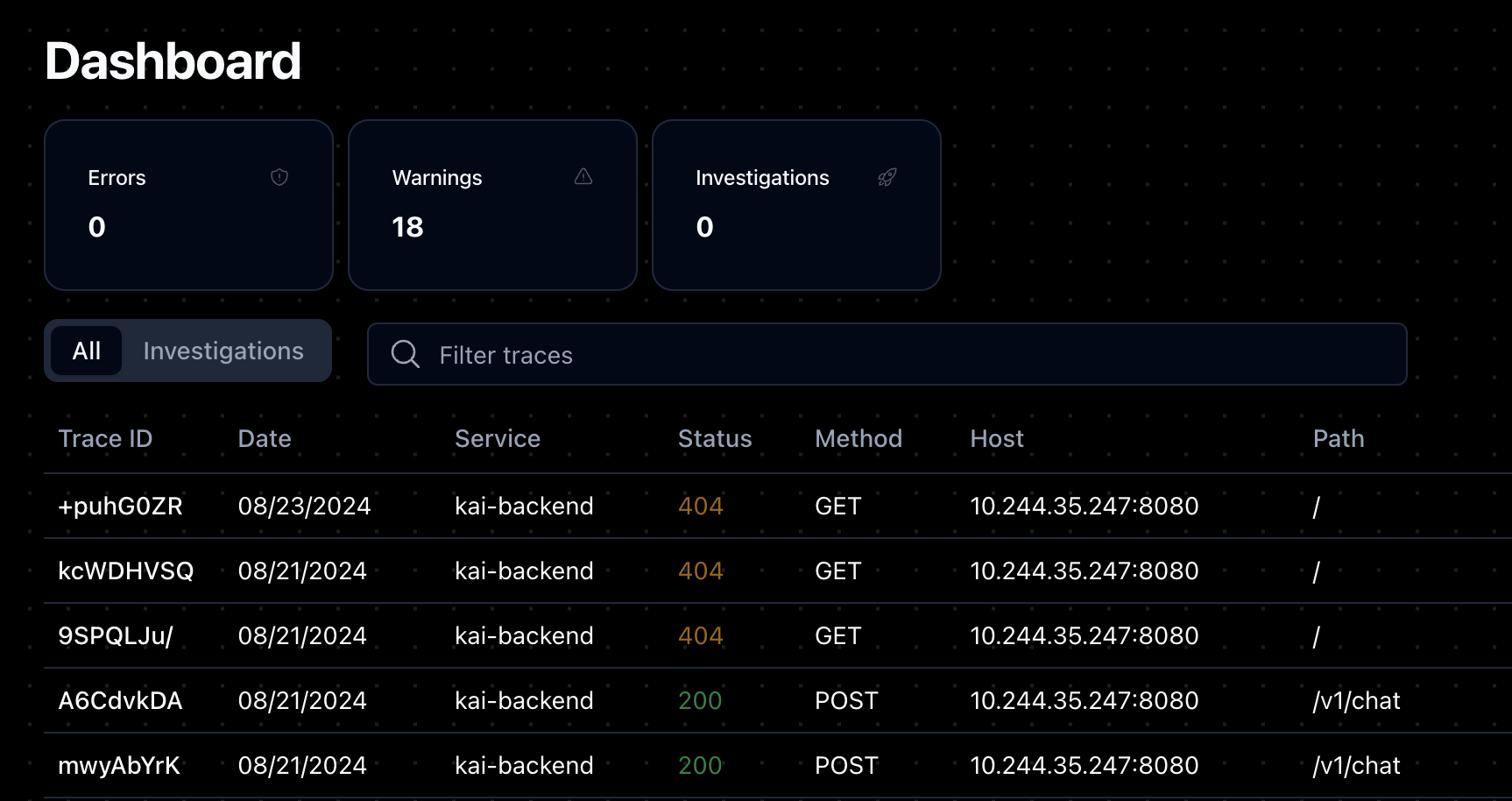Viewport: 1512px width, 801px height.
Task: Click the rocket icon in Investigations card
Action: pos(887,177)
